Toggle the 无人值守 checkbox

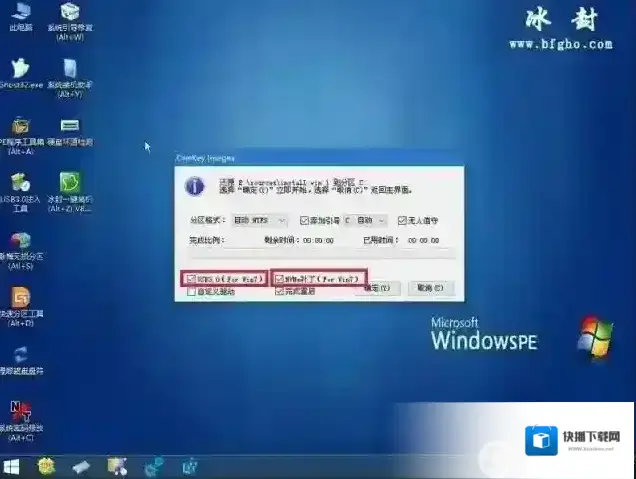point(402,220)
